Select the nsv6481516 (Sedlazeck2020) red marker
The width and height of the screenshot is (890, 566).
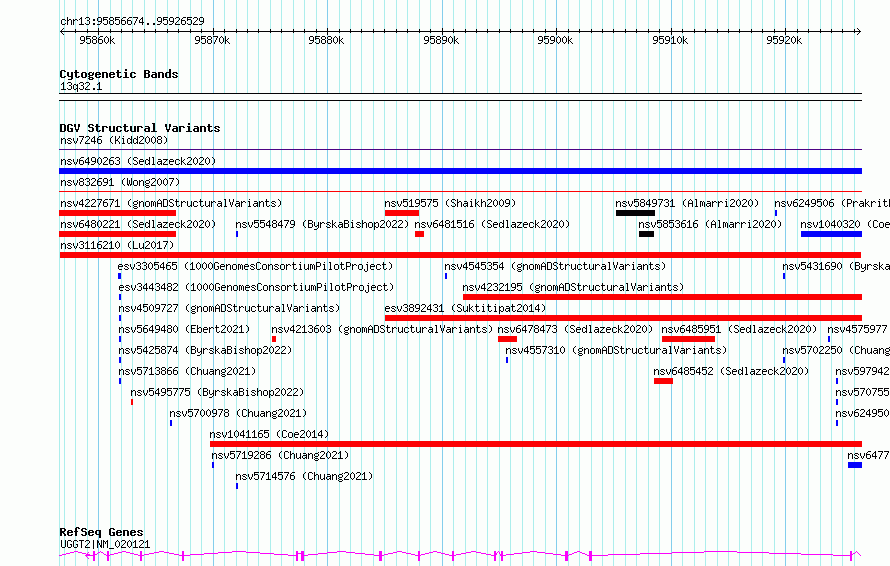coord(419,234)
